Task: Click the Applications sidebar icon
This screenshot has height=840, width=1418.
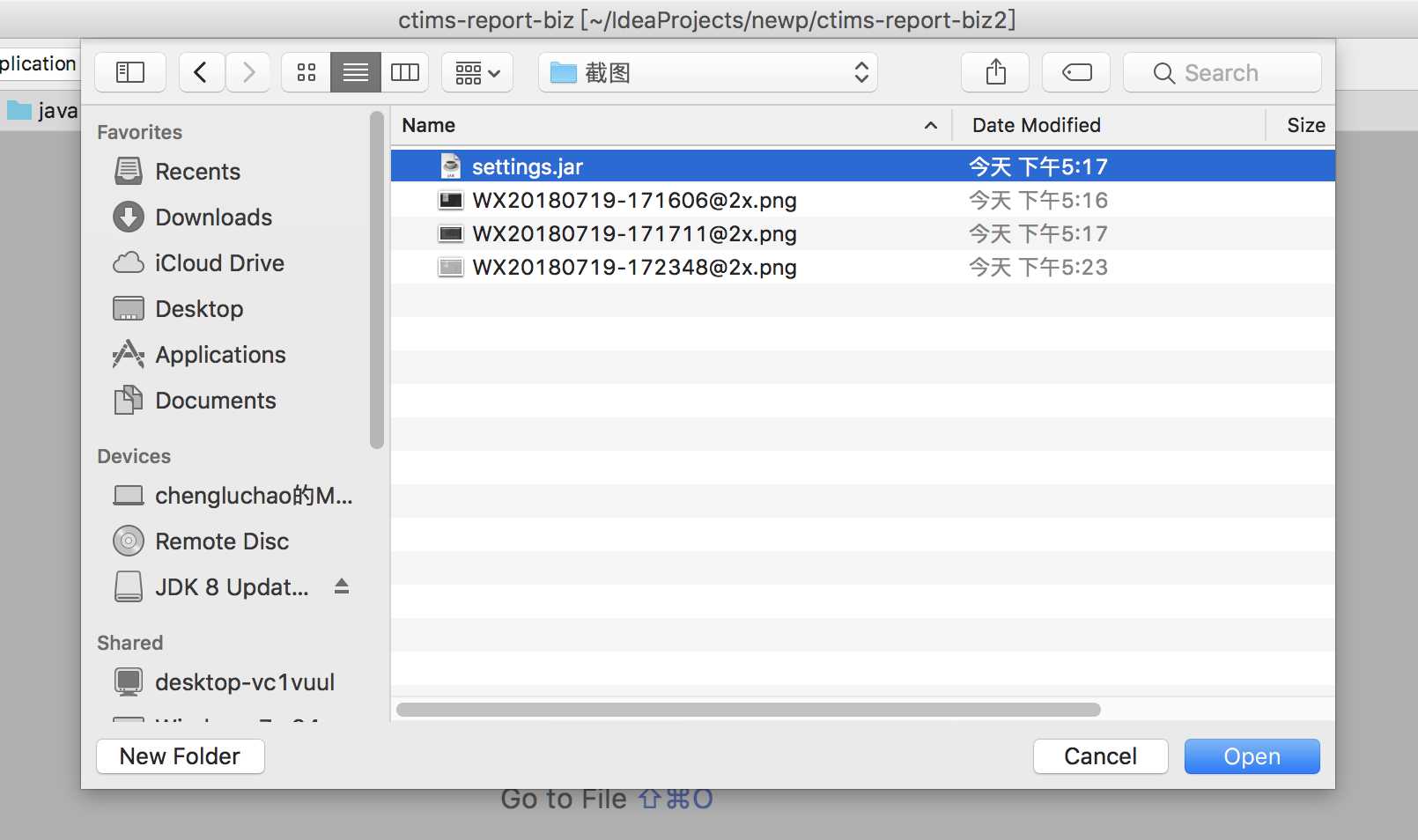Action: (x=129, y=354)
